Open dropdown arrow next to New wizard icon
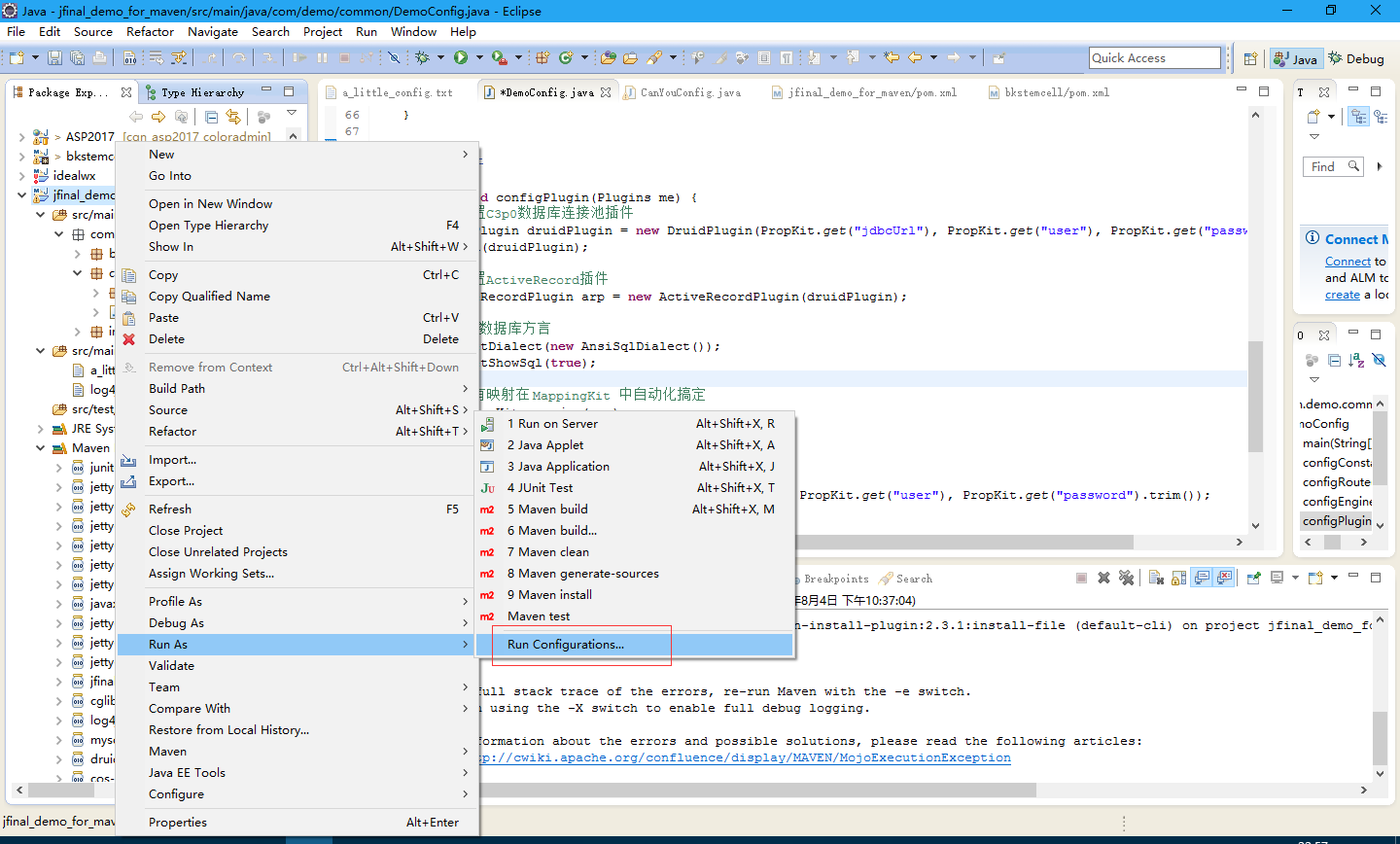This screenshot has width=1400, height=844. pos(35,58)
